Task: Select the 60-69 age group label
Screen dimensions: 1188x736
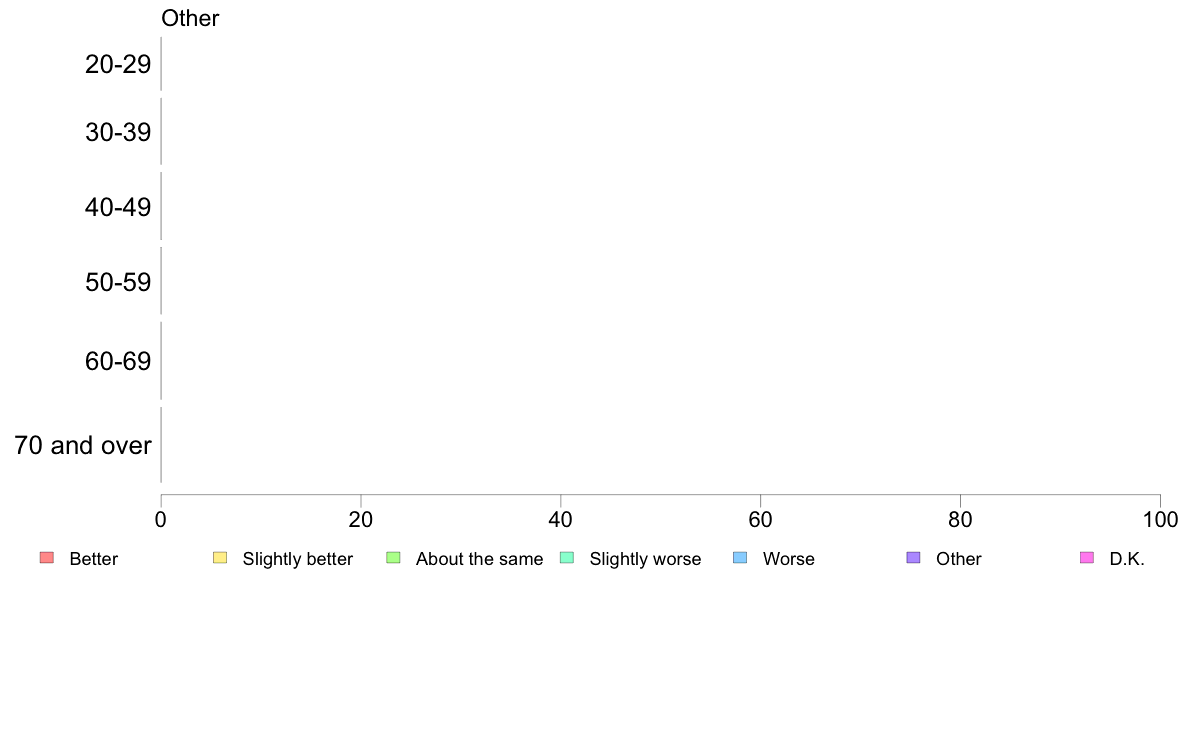Action: pyautogui.click(x=118, y=361)
